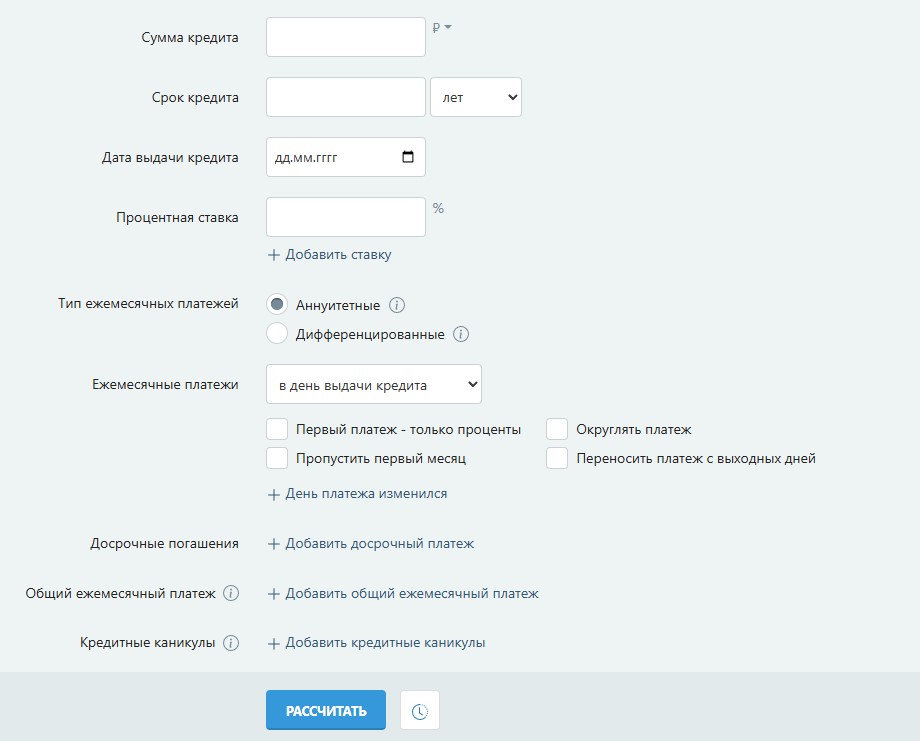Click info icon next to Аннуитетные
The image size is (920, 741).
pyautogui.click(x=397, y=305)
